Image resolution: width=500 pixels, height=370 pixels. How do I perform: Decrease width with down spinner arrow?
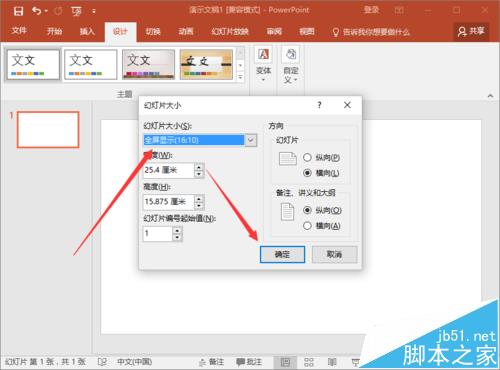coord(199,174)
